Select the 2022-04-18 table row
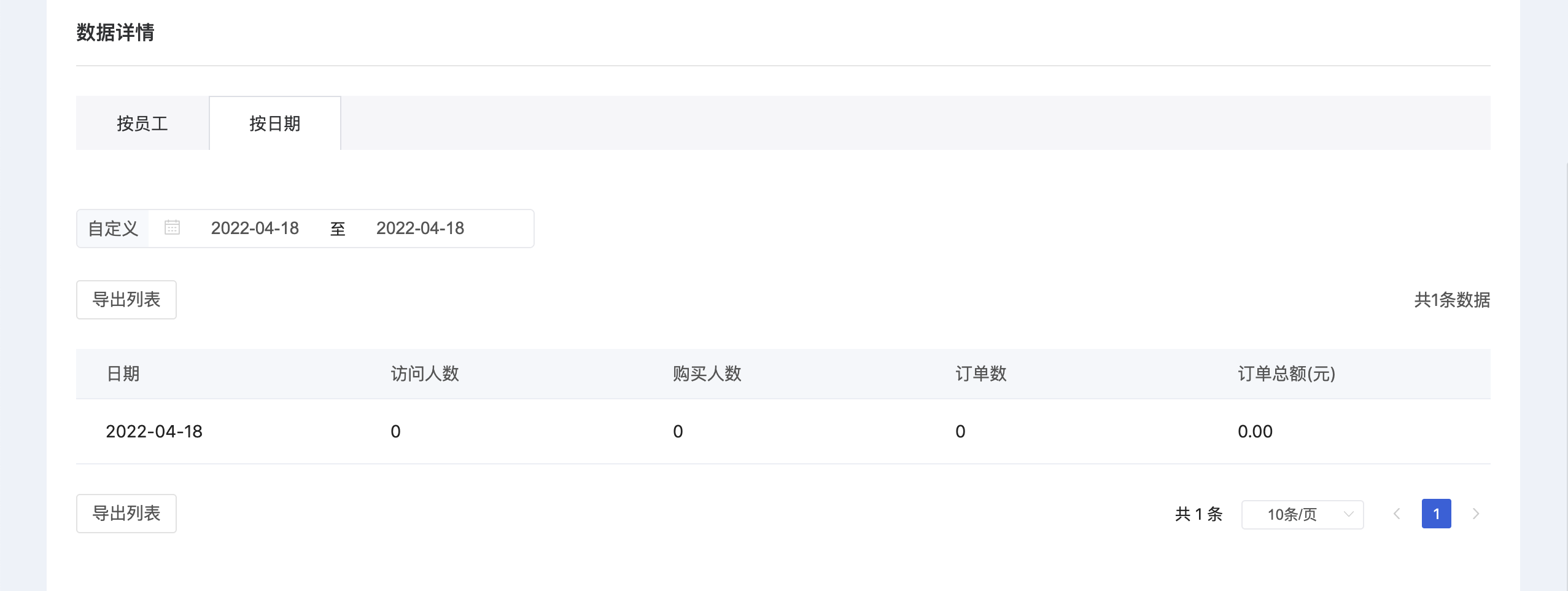The height and width of the screenshot is (591, 1568). coord(783,431)
